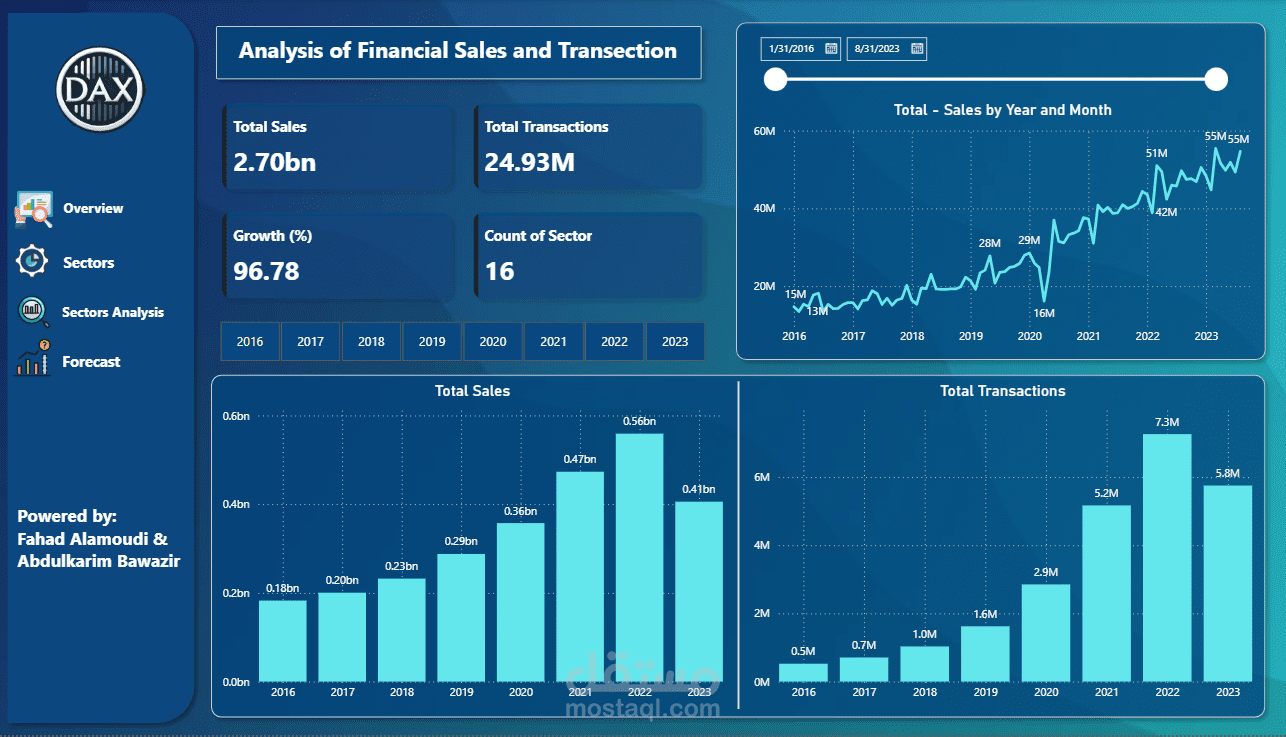Click the date slider end handle
The width and height of the screenshot is (1286, 737).
[1216, 79]
